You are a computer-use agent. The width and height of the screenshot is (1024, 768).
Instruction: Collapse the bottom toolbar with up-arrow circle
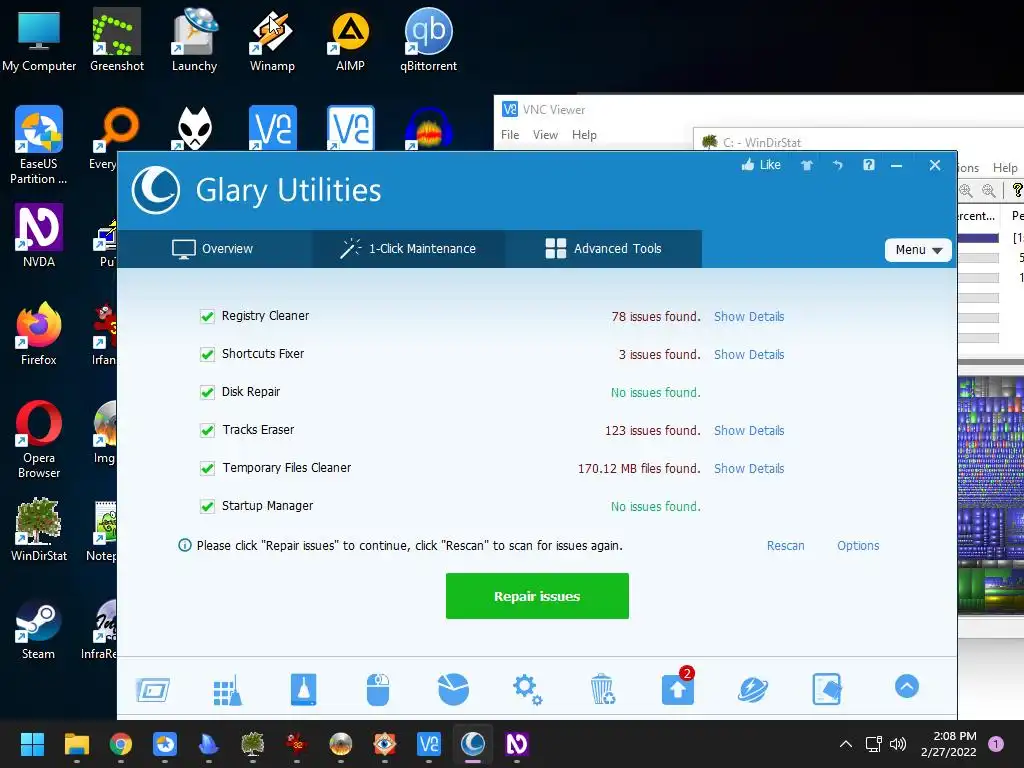click(x=906, y=686)
